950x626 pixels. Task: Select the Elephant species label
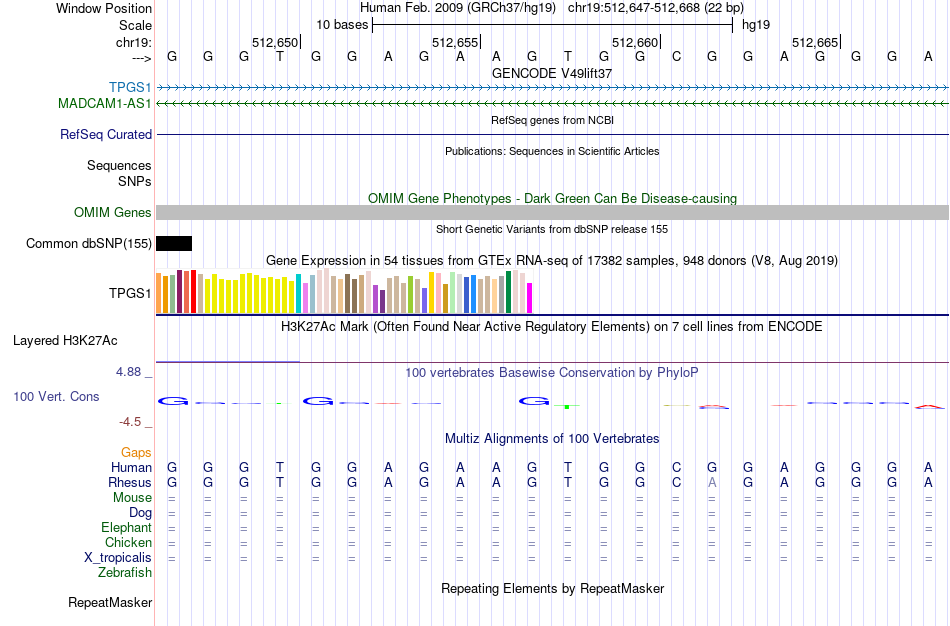click(x=126, y=527)
